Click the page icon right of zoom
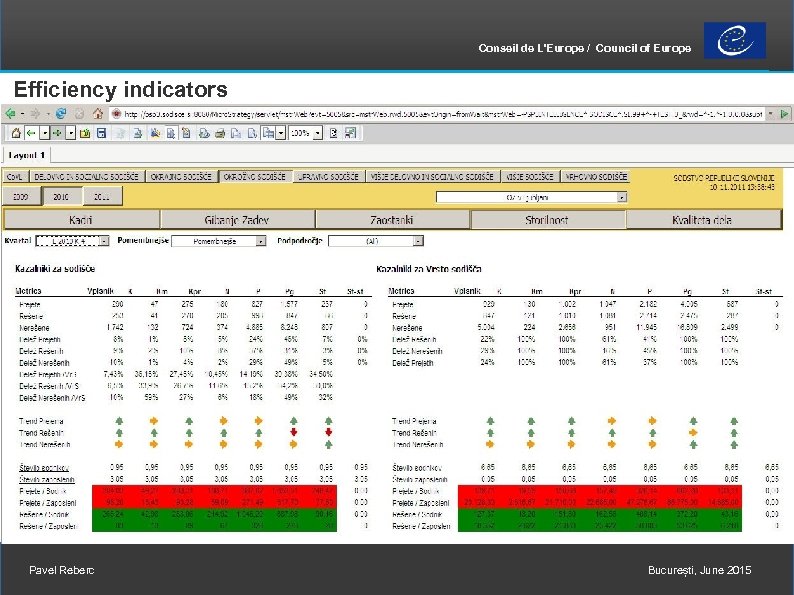 334,133
